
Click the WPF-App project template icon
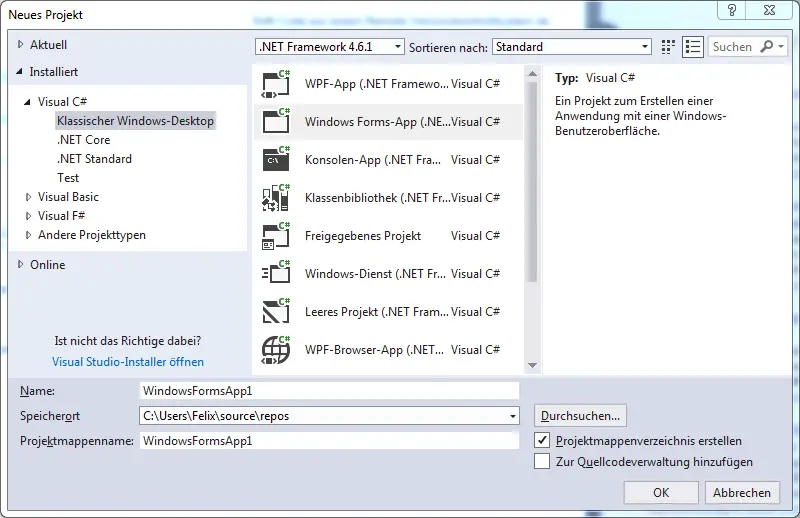pos(276,84)
